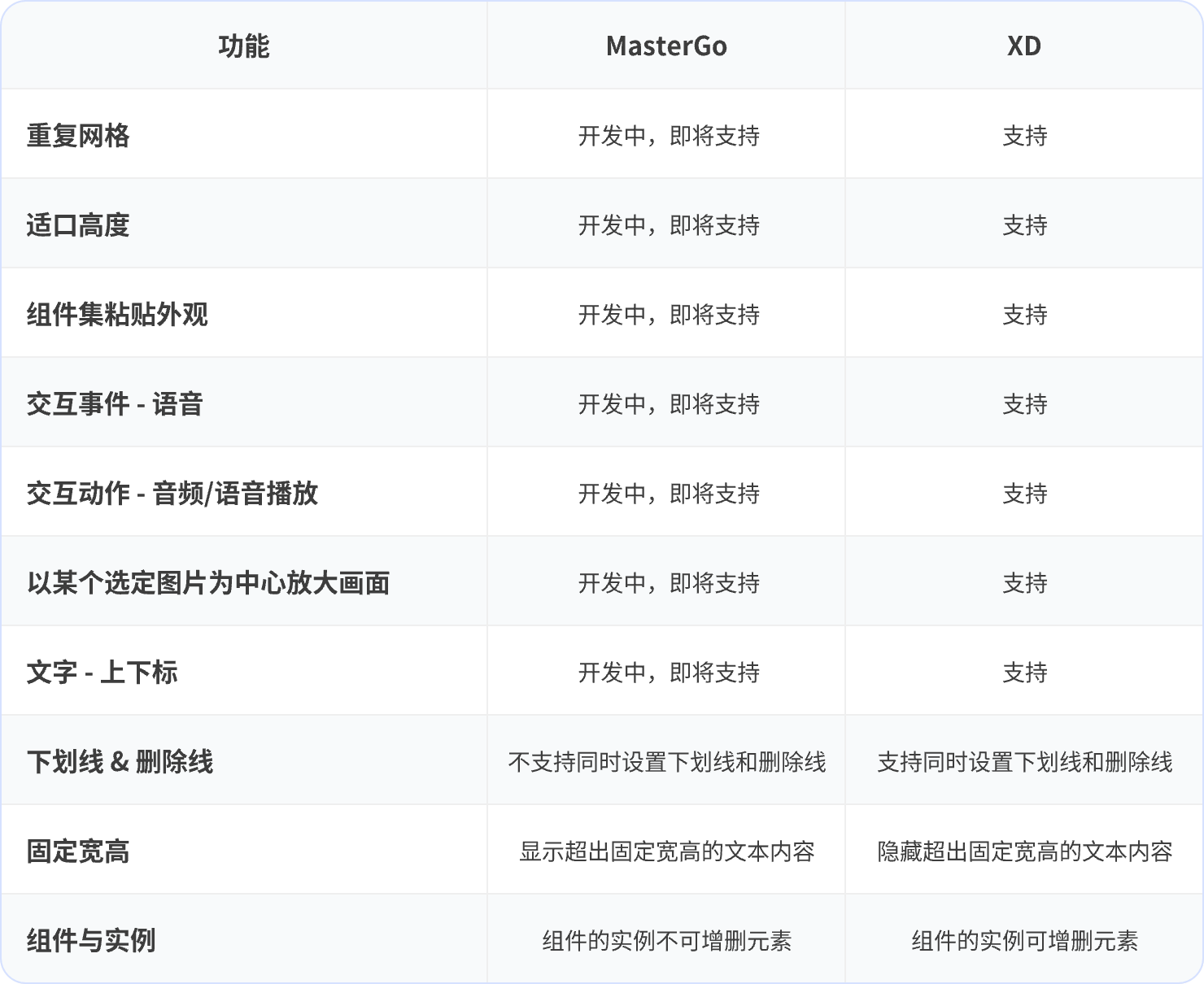
Task: Click the XD column header
Action: (x=1024, y=46)
